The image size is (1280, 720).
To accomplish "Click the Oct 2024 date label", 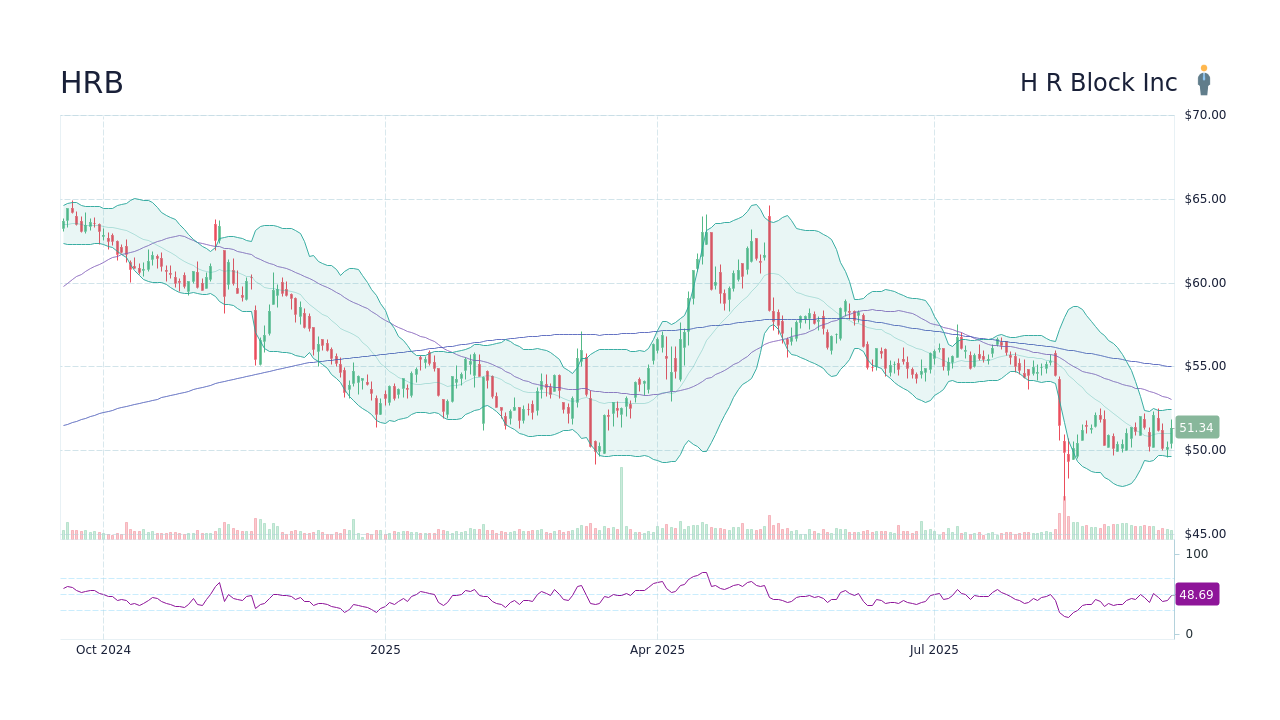I will pyautogui.click(x=103, y=650).
